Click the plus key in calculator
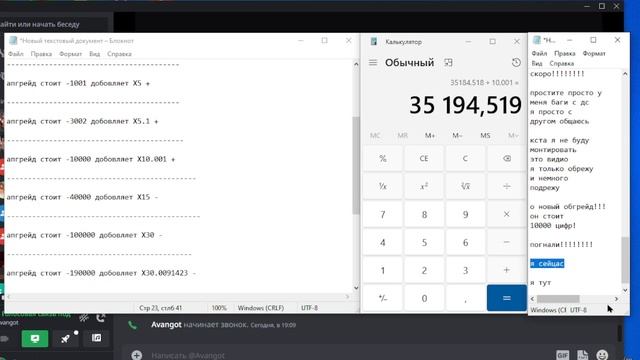640x360 pixels. [507, 270]
